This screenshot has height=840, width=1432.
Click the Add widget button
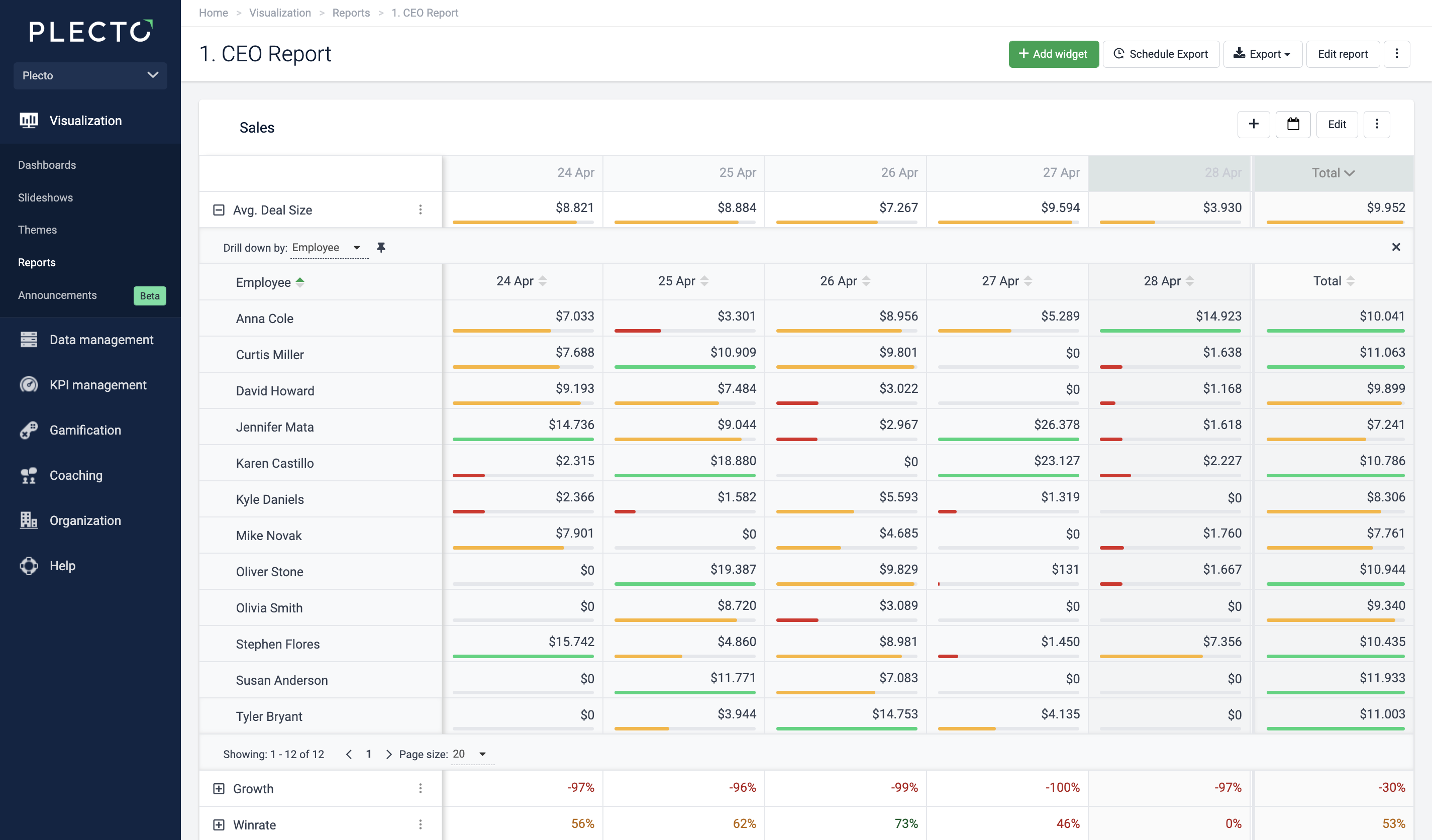point(1054,54)
